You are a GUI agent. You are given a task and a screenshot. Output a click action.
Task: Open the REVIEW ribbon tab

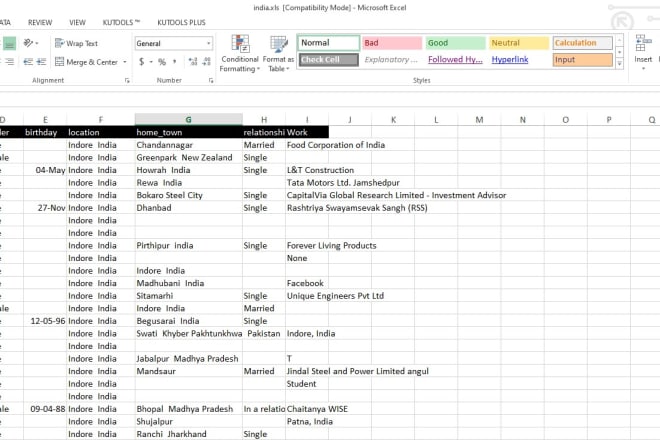[x=40, y=22]
